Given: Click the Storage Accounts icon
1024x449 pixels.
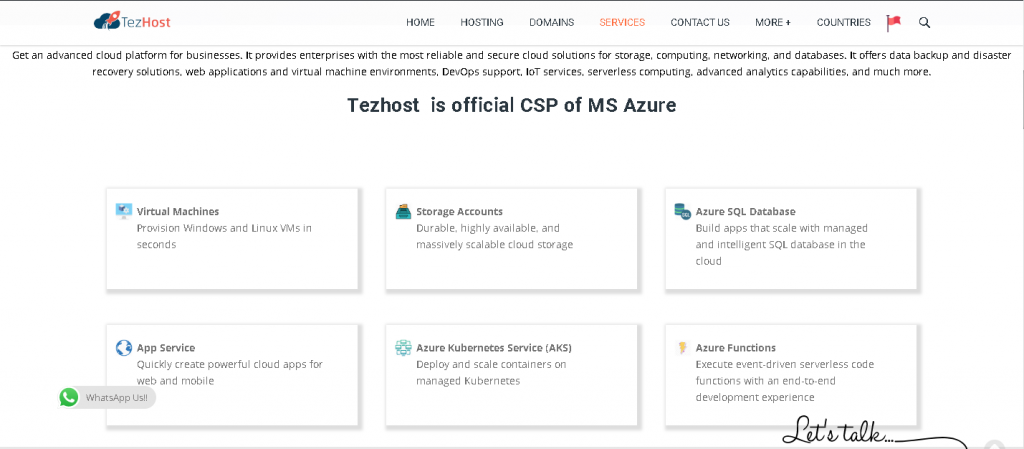Looking at the screenshot, I should pyautogui.click(x=403, y=211).
